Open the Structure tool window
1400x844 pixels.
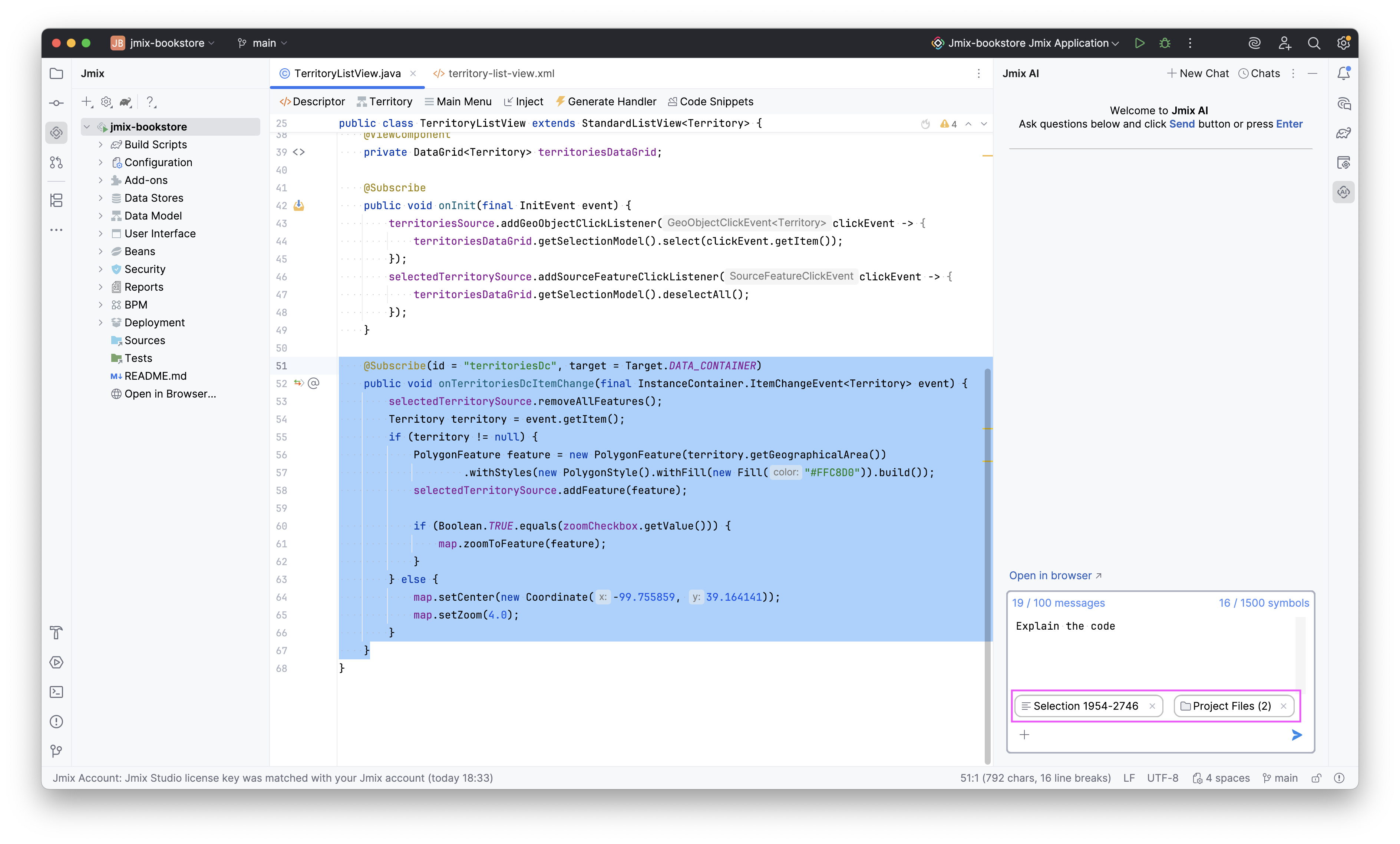(56, 200)
